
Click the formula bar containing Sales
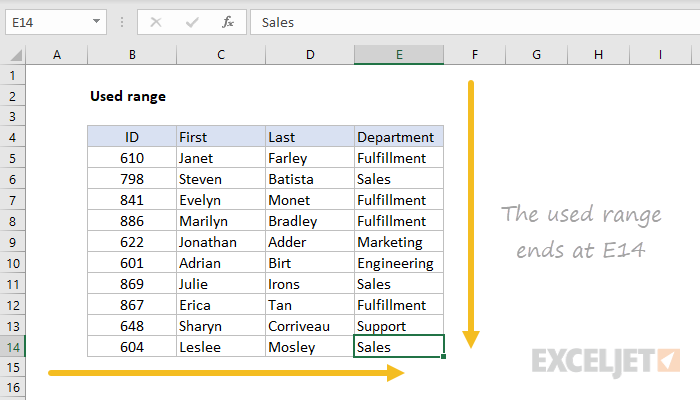tap(475, 22)
